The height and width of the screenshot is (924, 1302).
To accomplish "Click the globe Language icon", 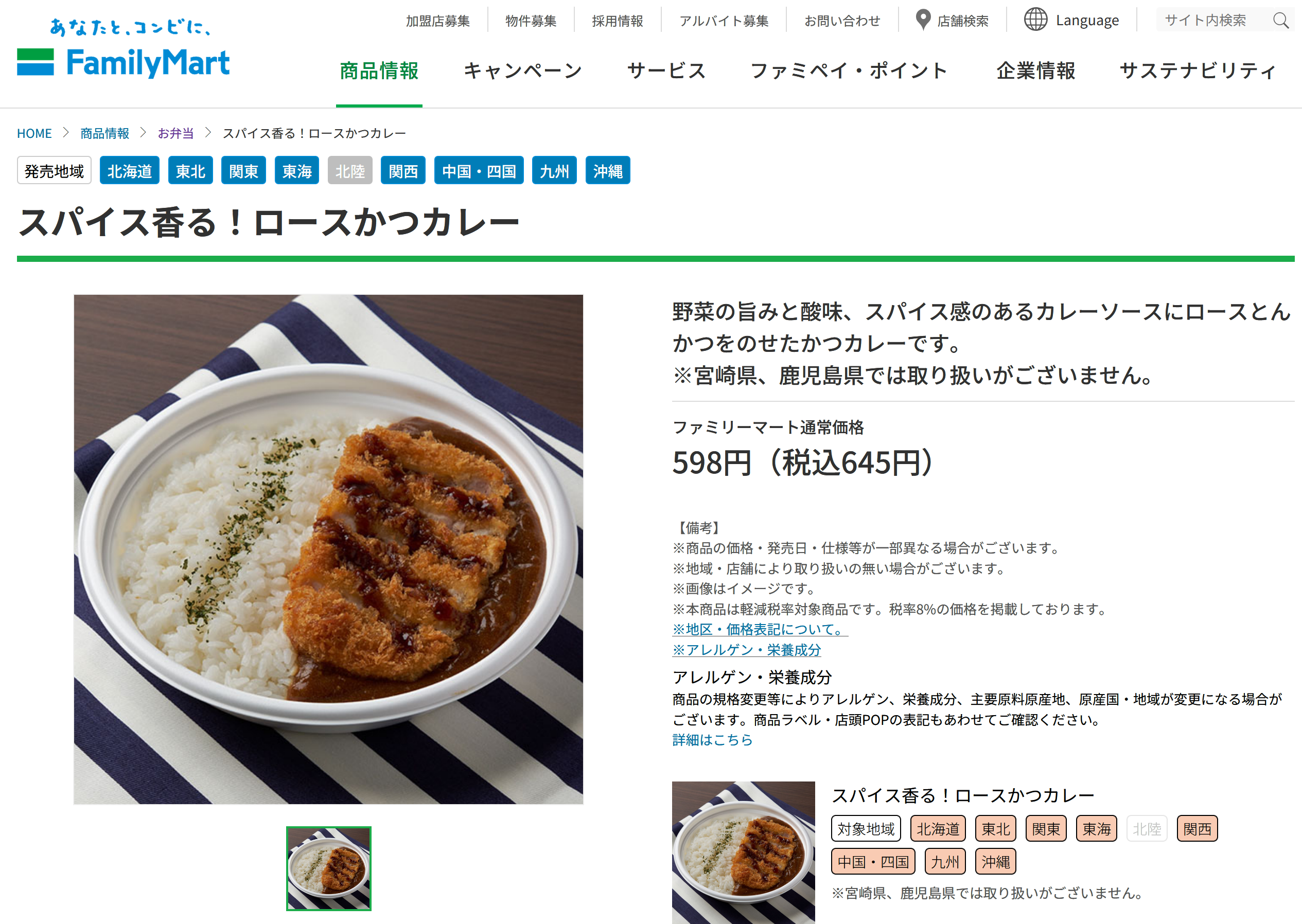I will coord(1035,20).
